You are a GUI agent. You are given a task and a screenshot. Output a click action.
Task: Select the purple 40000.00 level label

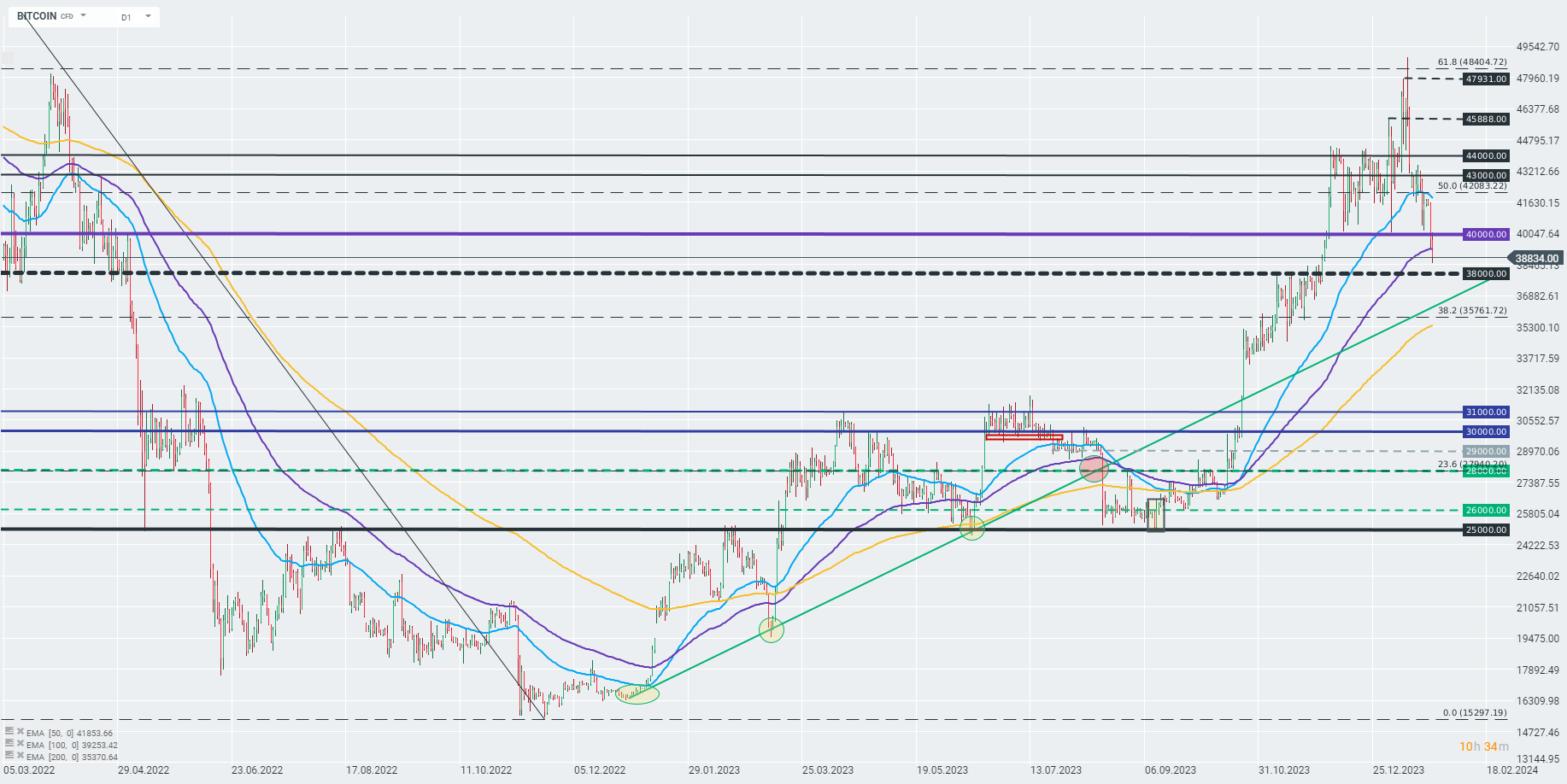click(x=1487, y=234)
